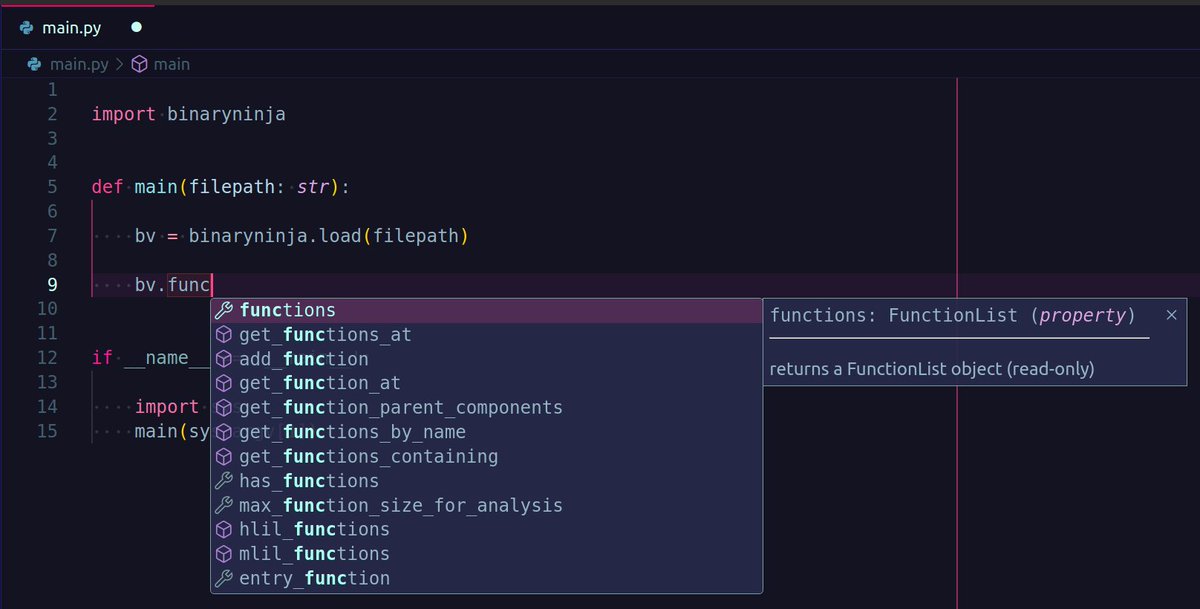Click the main function breadcrumb

point(171,64)
